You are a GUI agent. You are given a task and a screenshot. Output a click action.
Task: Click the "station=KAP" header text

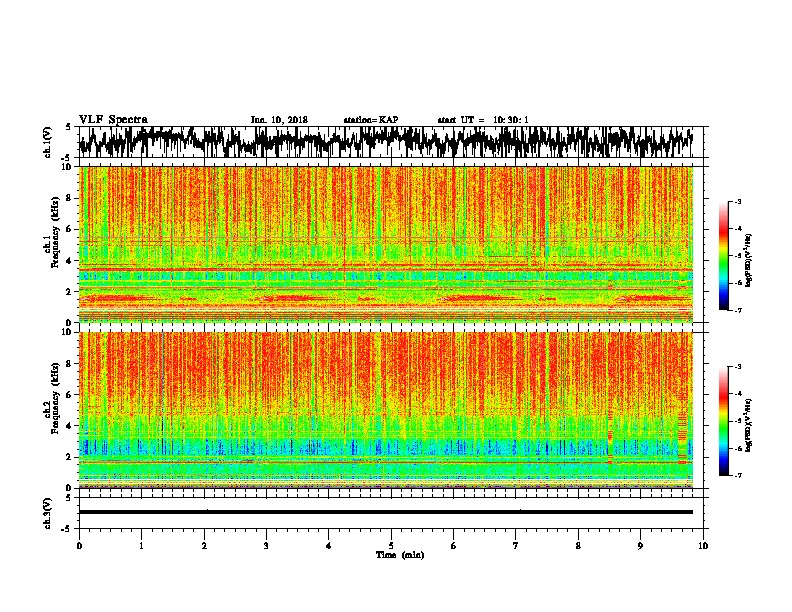(371, 120)
